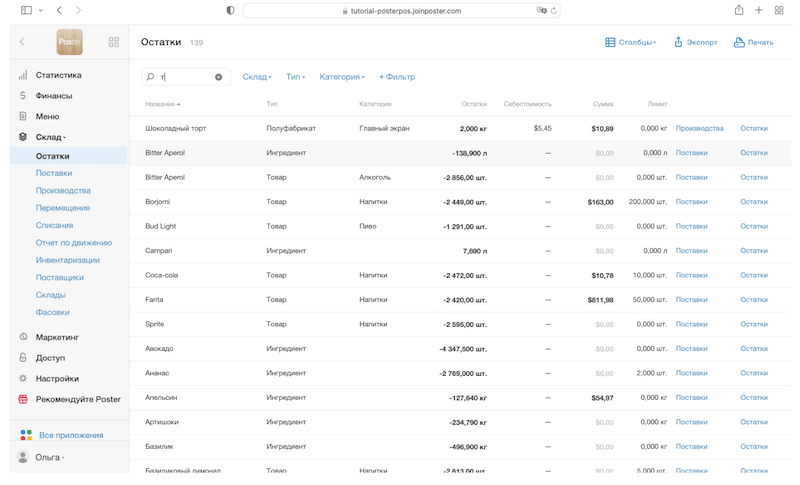Clear the search field with X icon

click(x=219, y=77)
